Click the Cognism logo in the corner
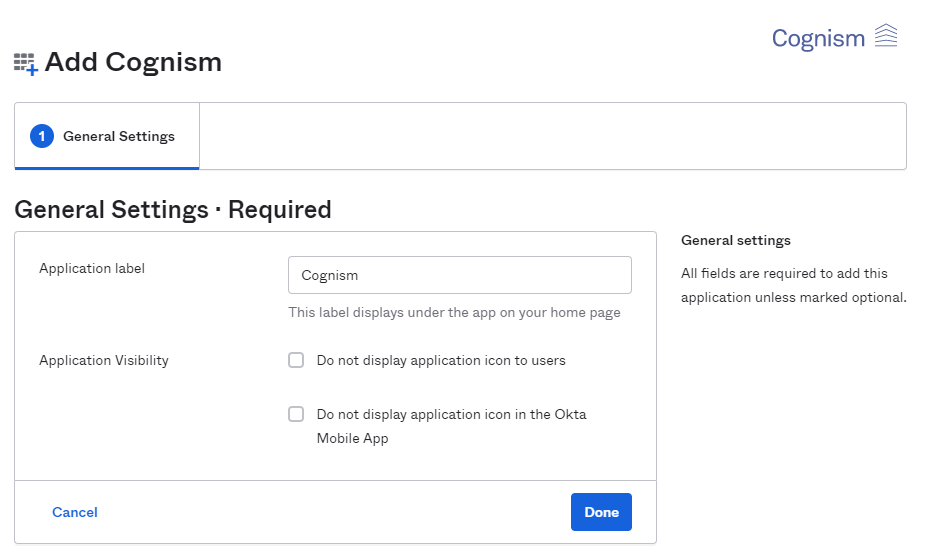927x559 pixels. 834,38
